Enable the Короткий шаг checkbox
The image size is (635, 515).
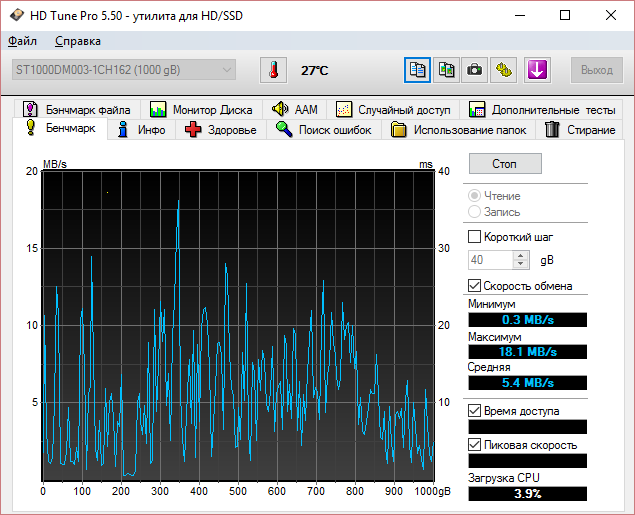coord(475,237)
